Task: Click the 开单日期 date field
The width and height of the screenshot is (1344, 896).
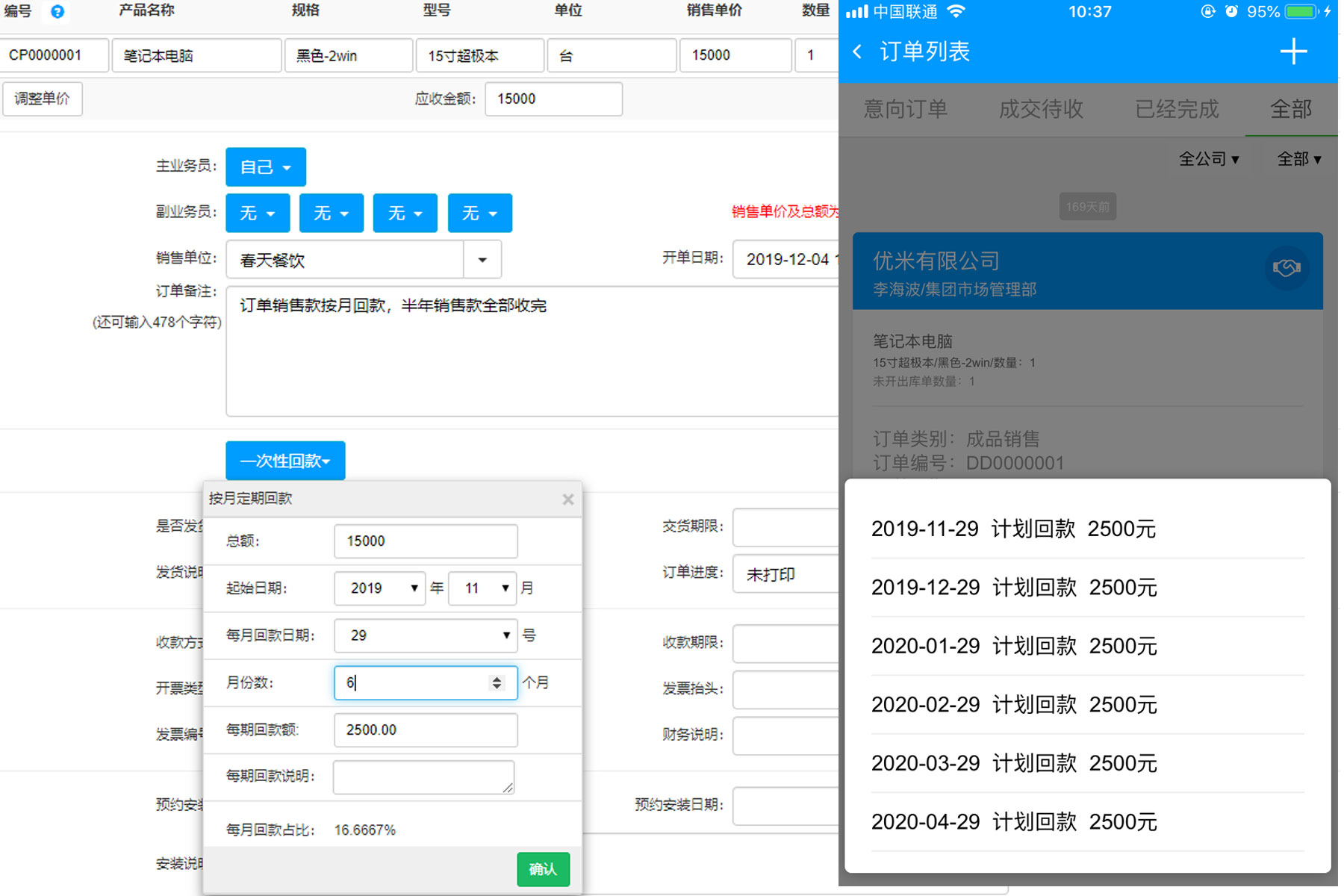Action: coord(786,259)
